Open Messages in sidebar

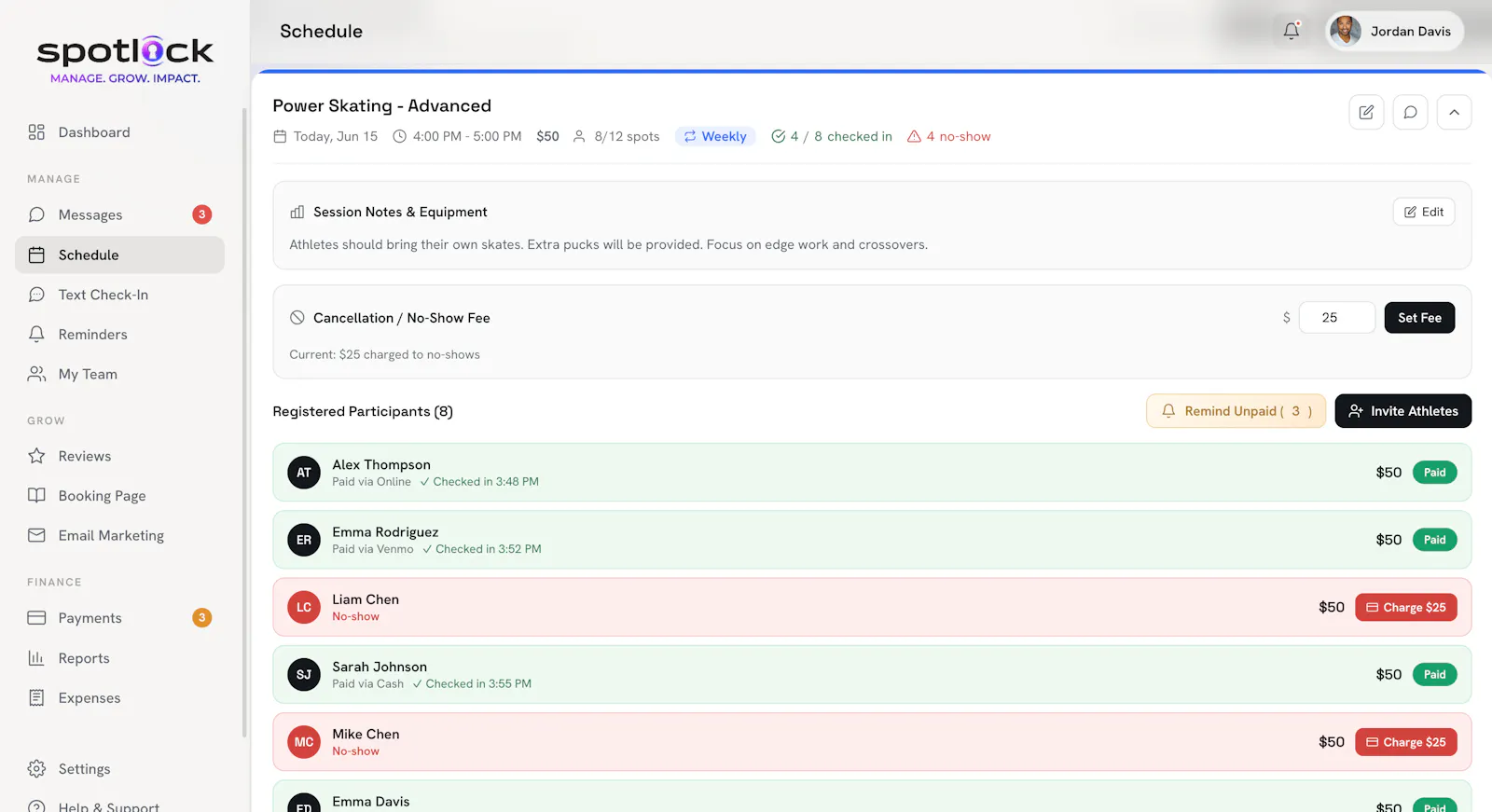pyautogui.click(x=119, y=214)
